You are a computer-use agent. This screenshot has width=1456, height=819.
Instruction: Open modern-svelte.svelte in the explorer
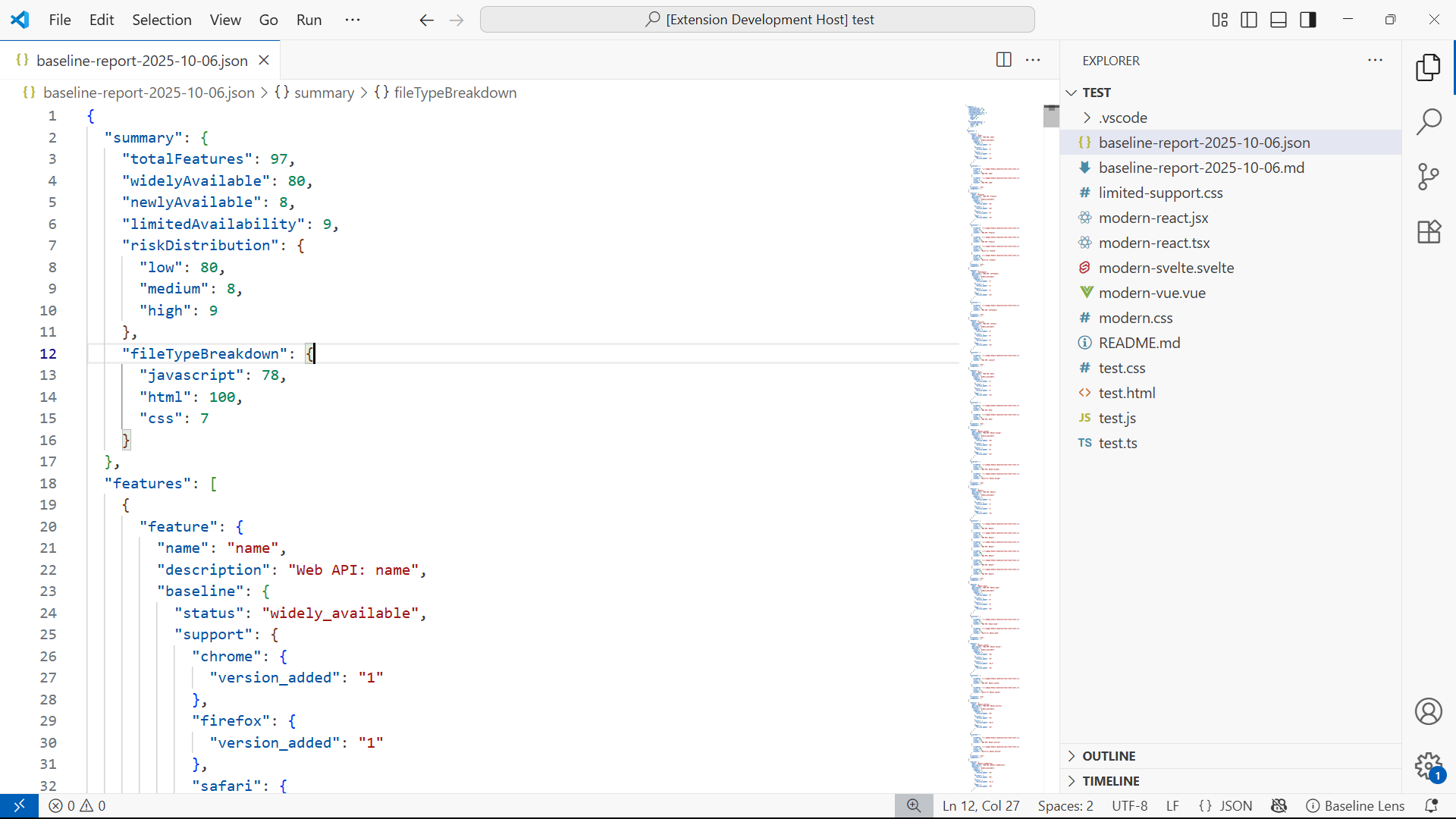pyautogui.click(x=1166, y=268)
